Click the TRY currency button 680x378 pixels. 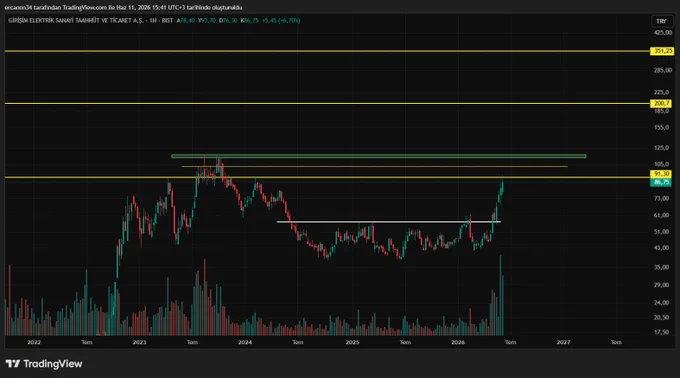click(661, 21)
